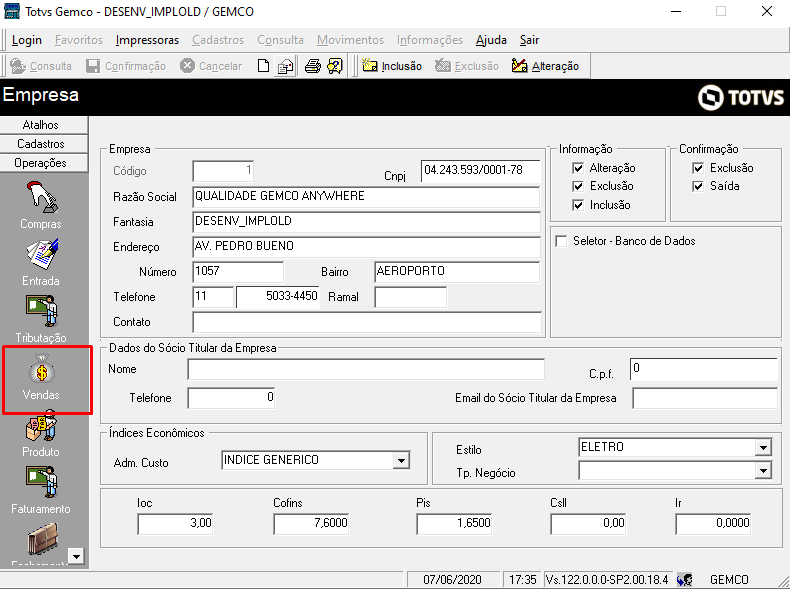This screenshot has height=589, width=790.
Task: Click the document properties toolbar icon
Action: pyautogui.click(x=286, y=66)
